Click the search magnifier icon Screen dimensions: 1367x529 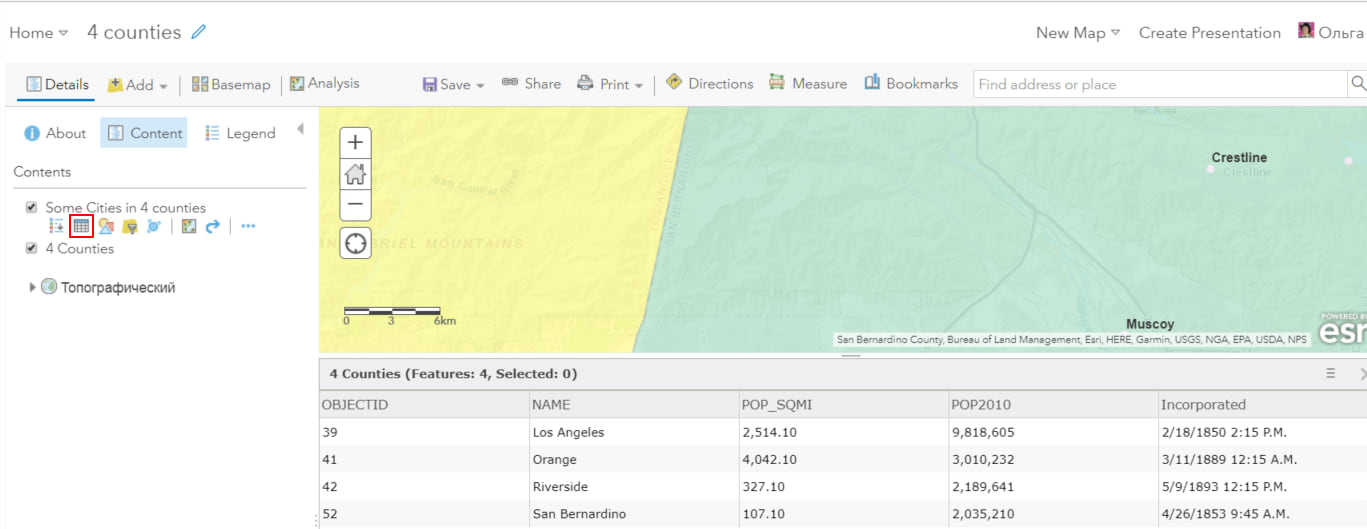click(1358, 84)
